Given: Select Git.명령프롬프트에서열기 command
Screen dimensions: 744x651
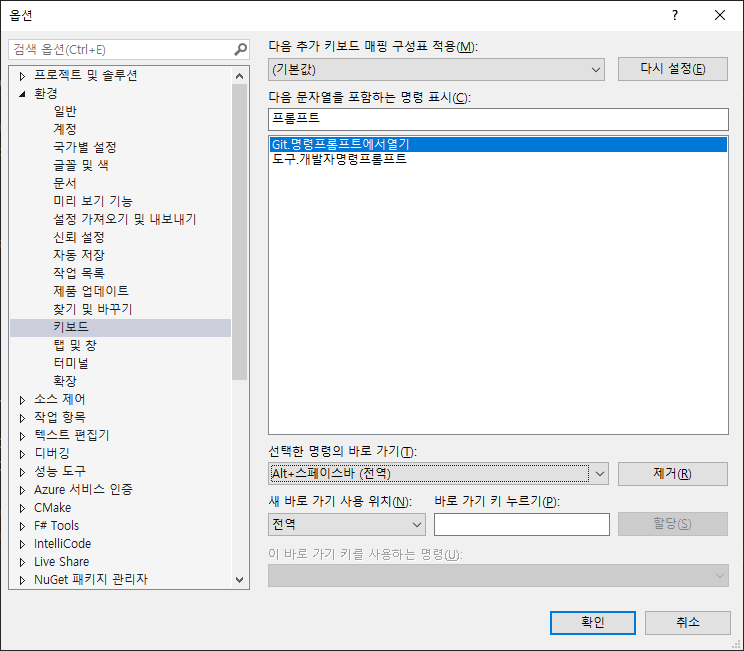Looking at the screenshot, I should 498,144.
